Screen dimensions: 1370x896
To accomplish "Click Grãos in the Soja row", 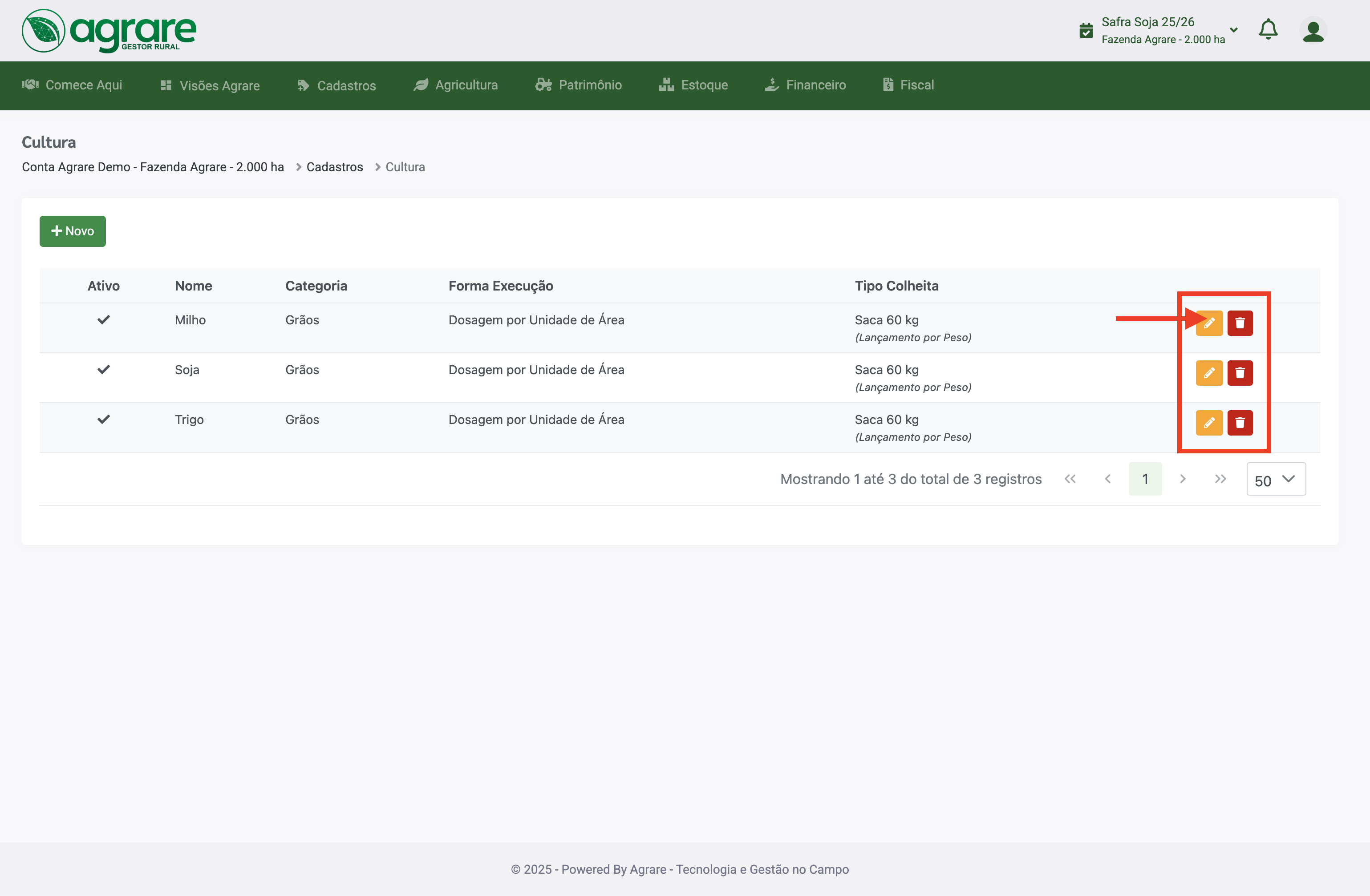I will tap(302, 369).
